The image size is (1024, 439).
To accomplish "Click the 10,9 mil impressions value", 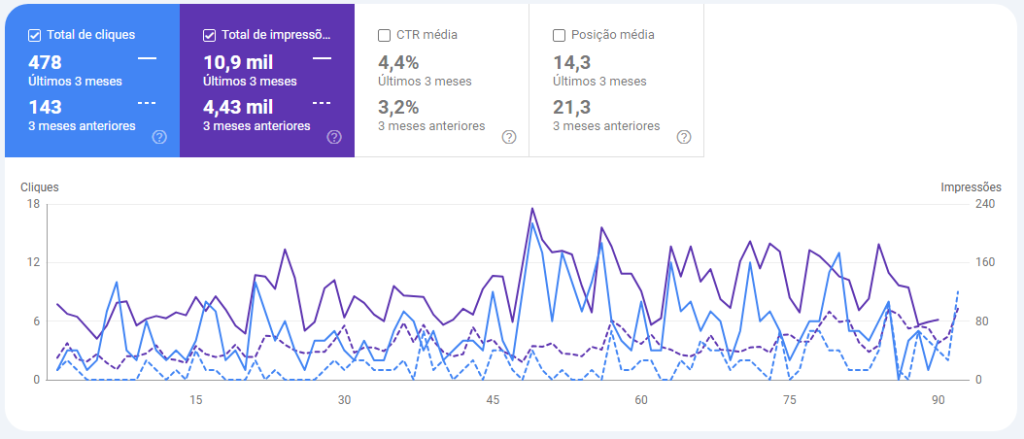I will click(237, 62).
